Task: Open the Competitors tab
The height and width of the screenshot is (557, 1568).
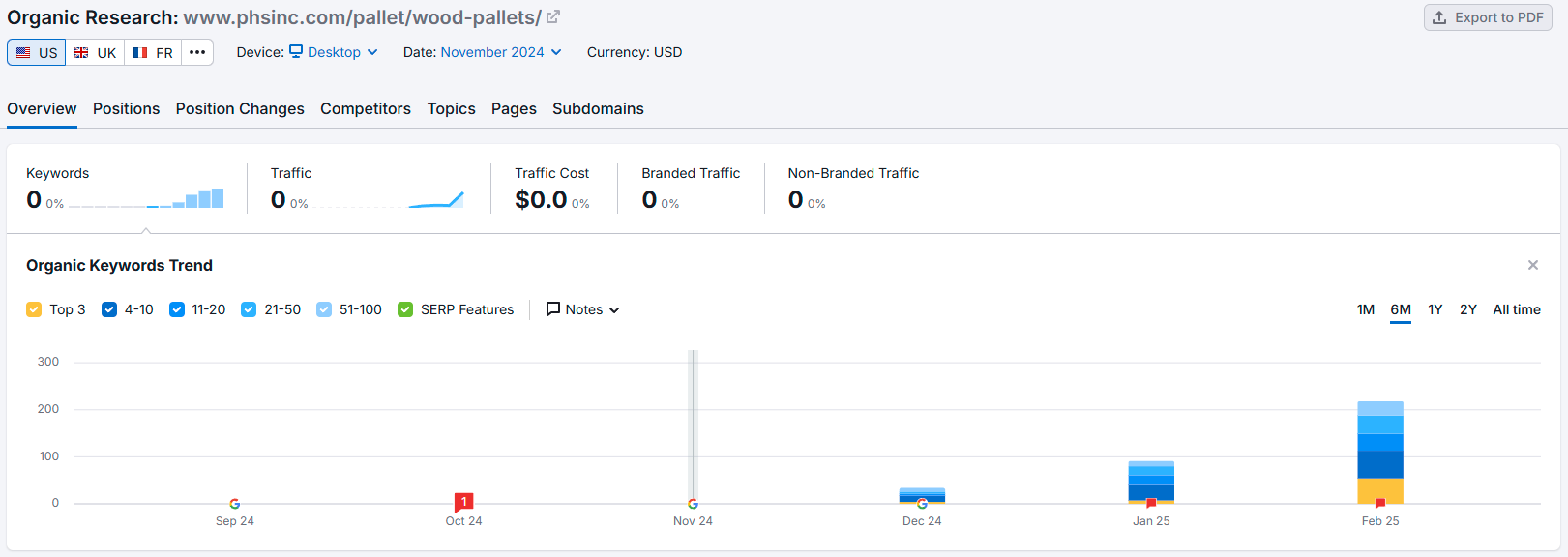Action: click(x=366, y=108)
